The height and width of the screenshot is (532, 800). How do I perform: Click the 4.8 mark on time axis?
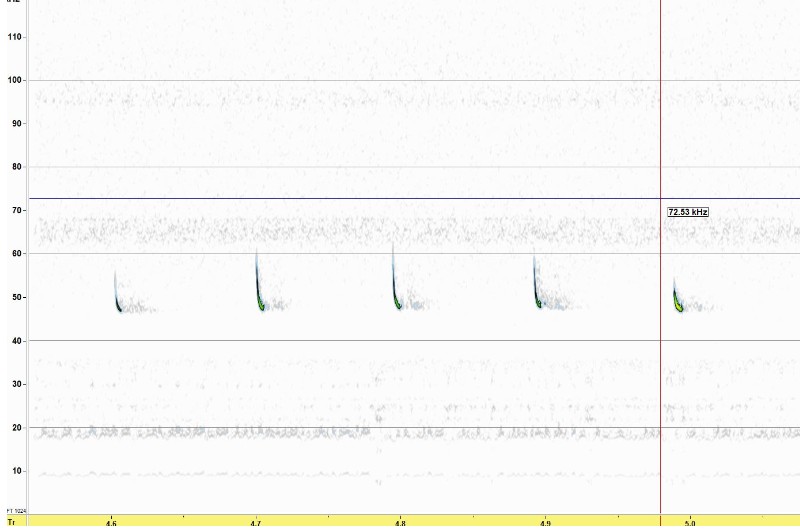tap(400, 523)
